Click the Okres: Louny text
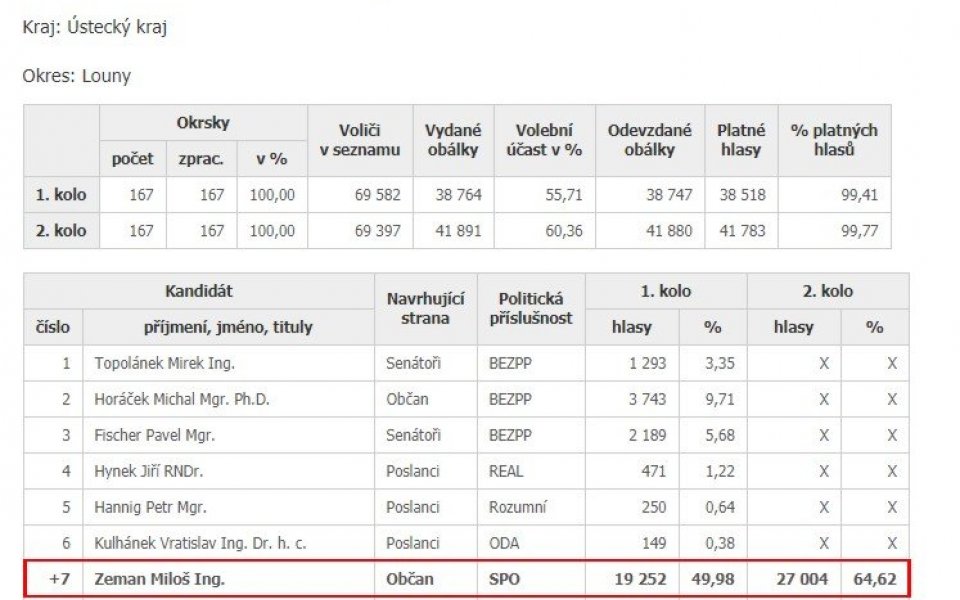The height and width of the screenshot is (600, 960). click(x=77, y=76)
